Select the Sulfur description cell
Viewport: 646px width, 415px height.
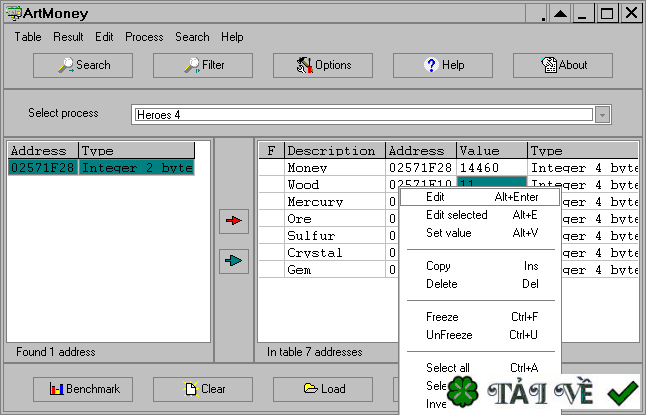(335, 236)
